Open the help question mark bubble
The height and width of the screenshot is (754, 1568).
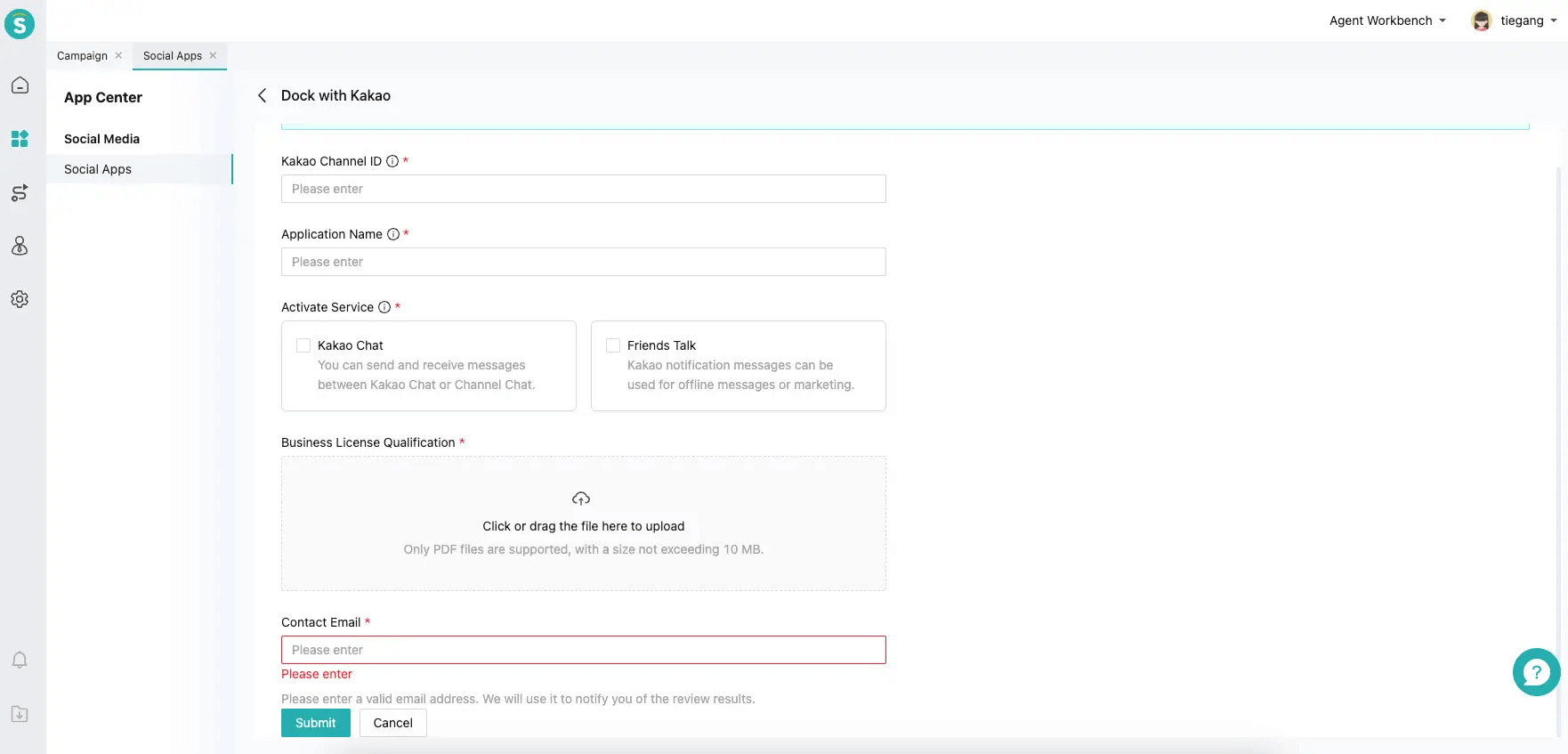1536,672
